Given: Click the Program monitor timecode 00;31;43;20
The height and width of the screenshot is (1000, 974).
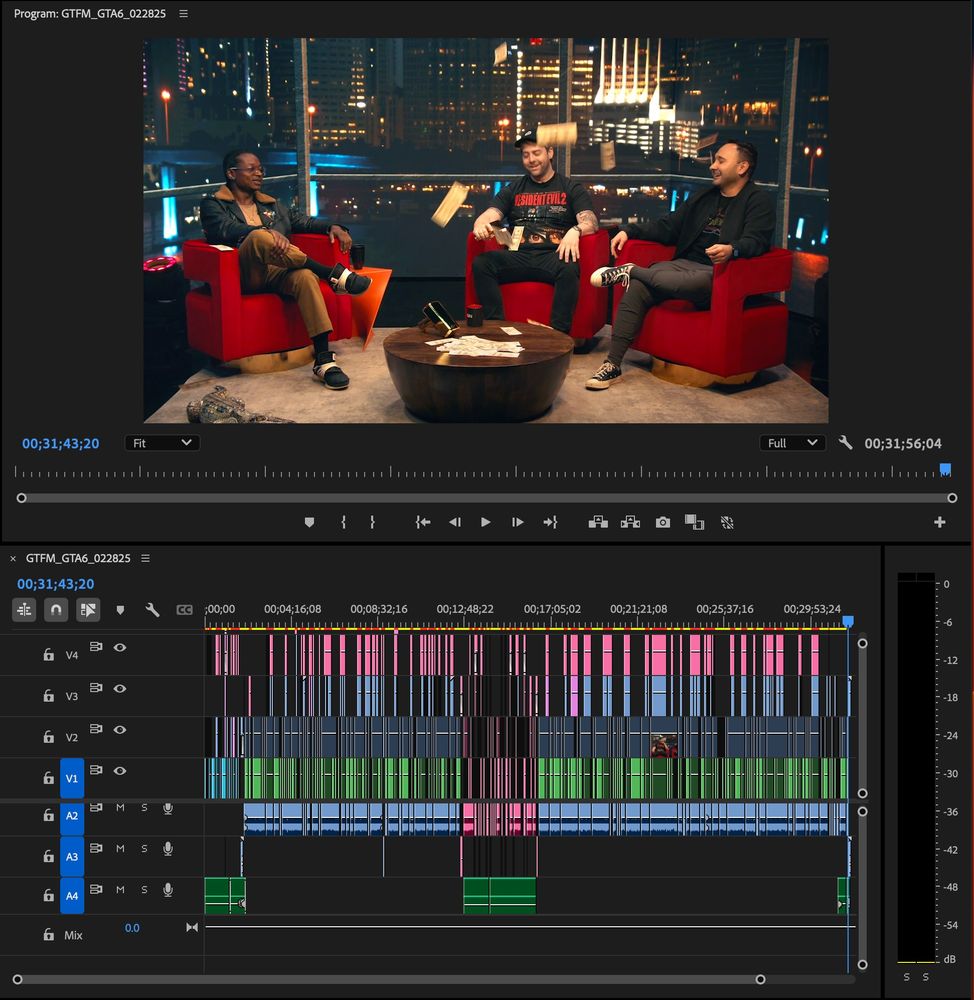Looking at the screenshot, I should tap(61, 443).
